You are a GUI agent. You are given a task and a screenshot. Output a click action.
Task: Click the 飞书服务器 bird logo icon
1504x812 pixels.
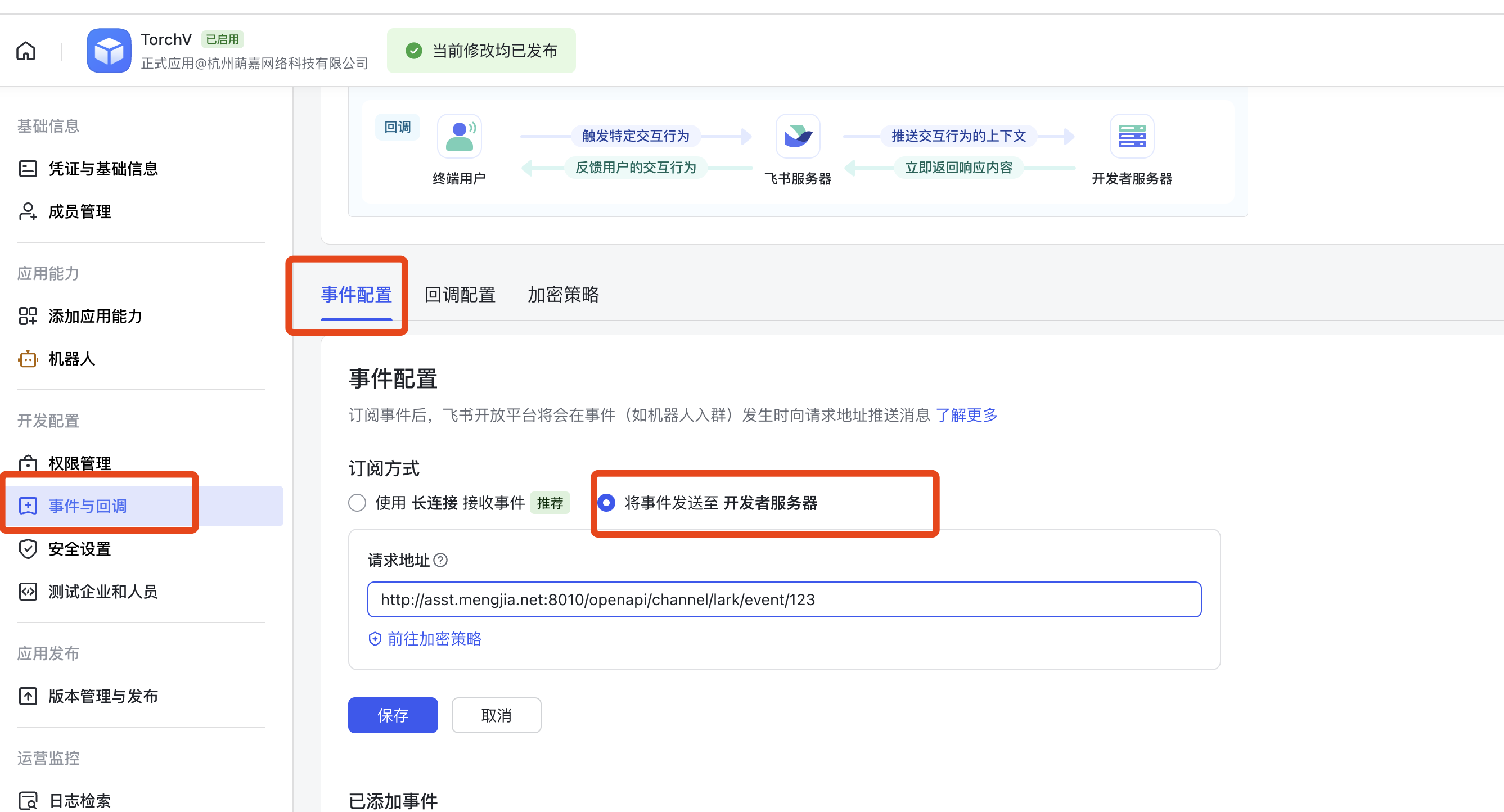pos(798,136)
